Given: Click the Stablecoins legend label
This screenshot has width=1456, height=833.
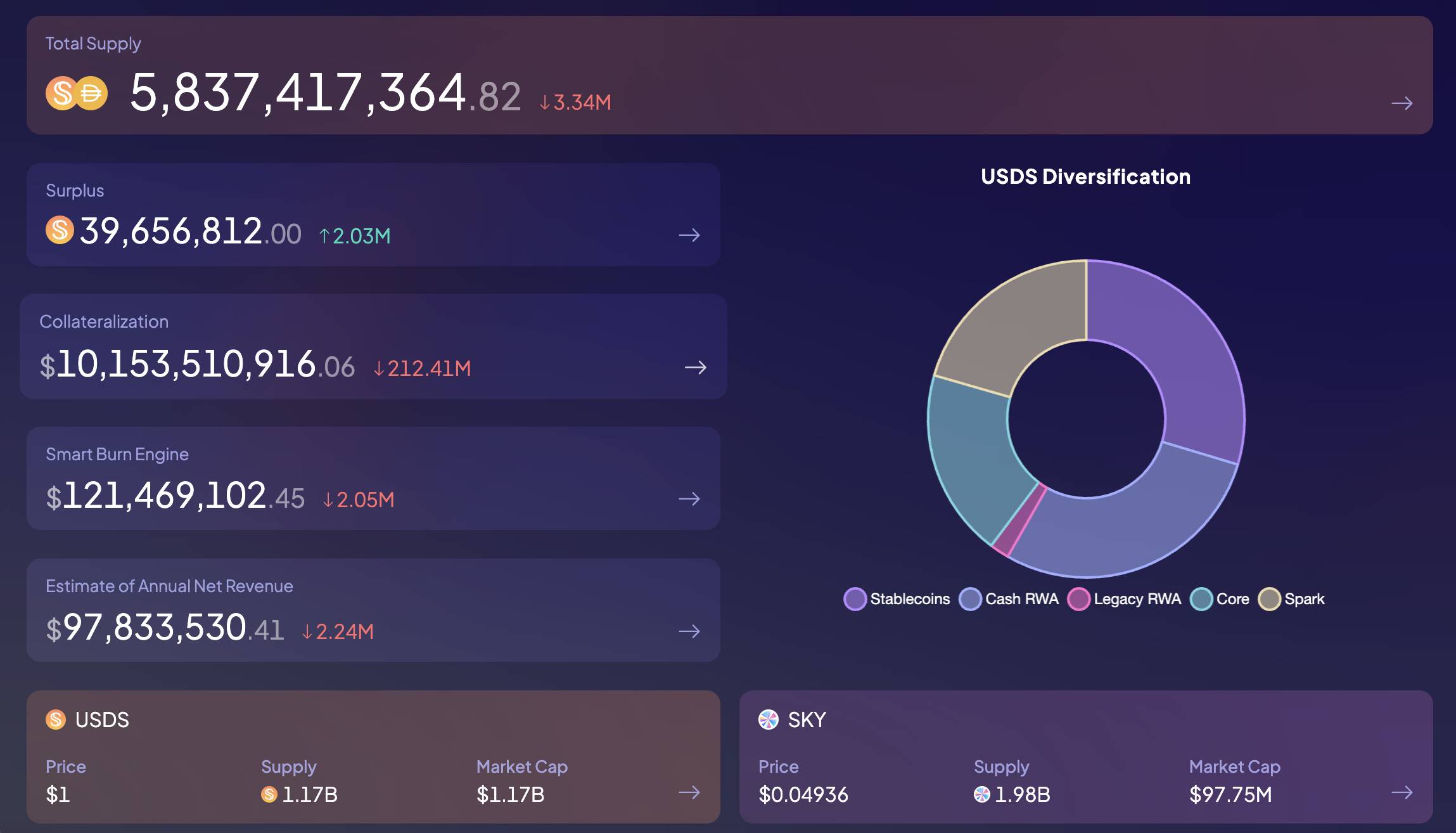Looking at the screenshot, I should pos(910,599).
